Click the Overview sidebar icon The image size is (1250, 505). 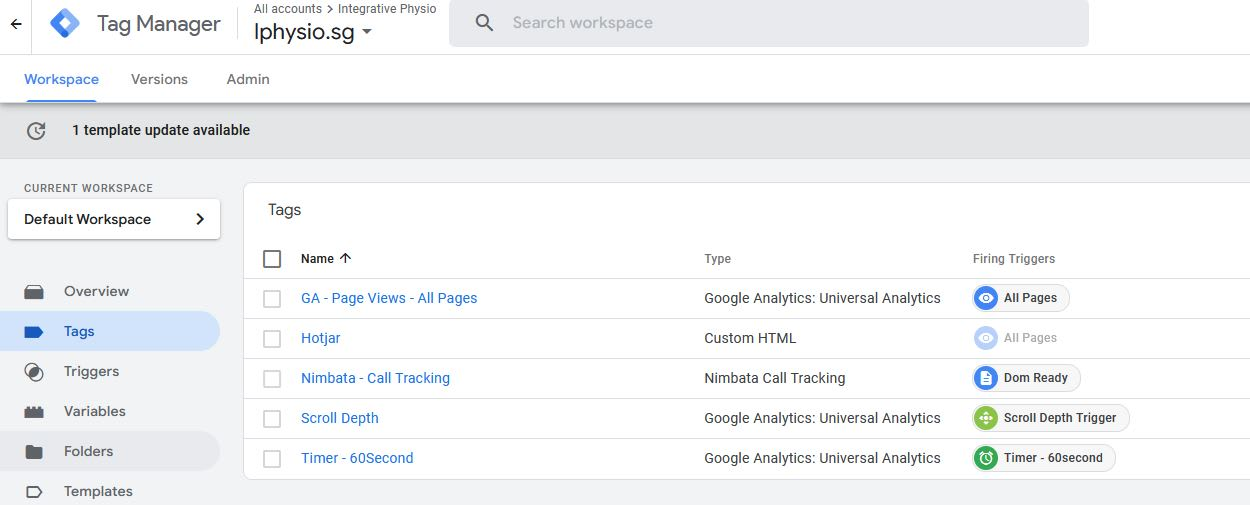click(x=34, y=292)
